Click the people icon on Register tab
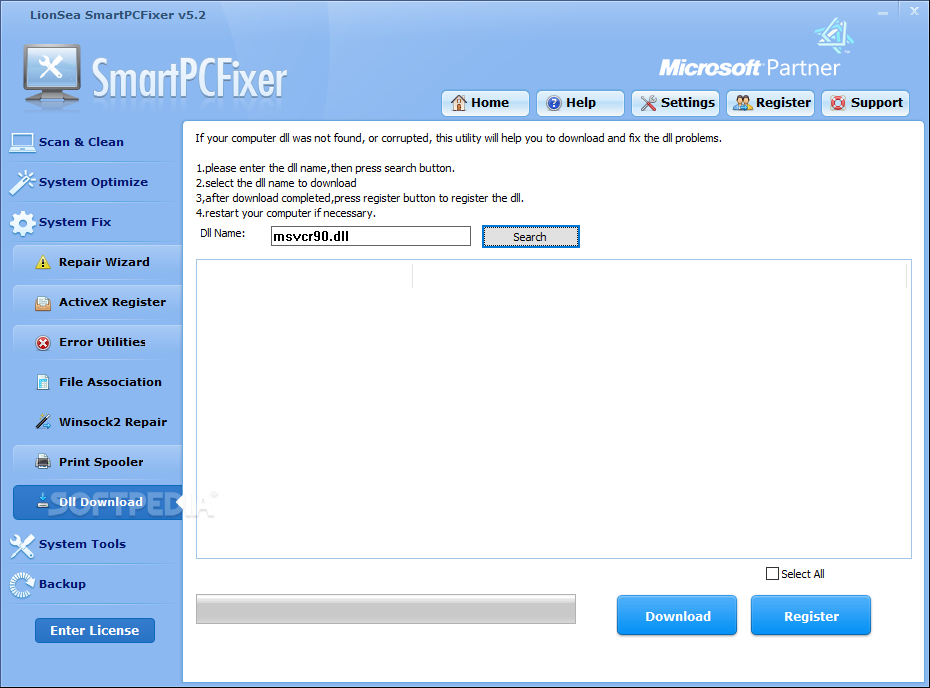 coord(743,103)
